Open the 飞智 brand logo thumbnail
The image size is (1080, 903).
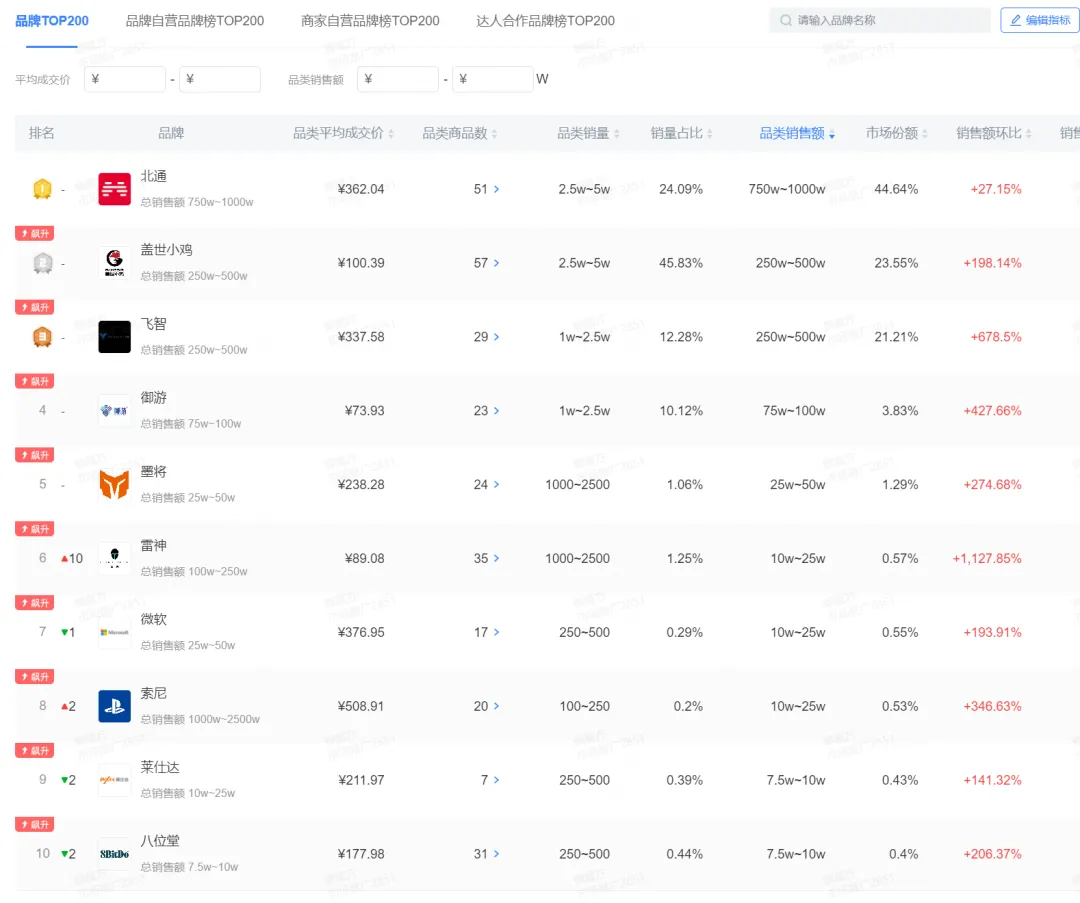(115, 337)
